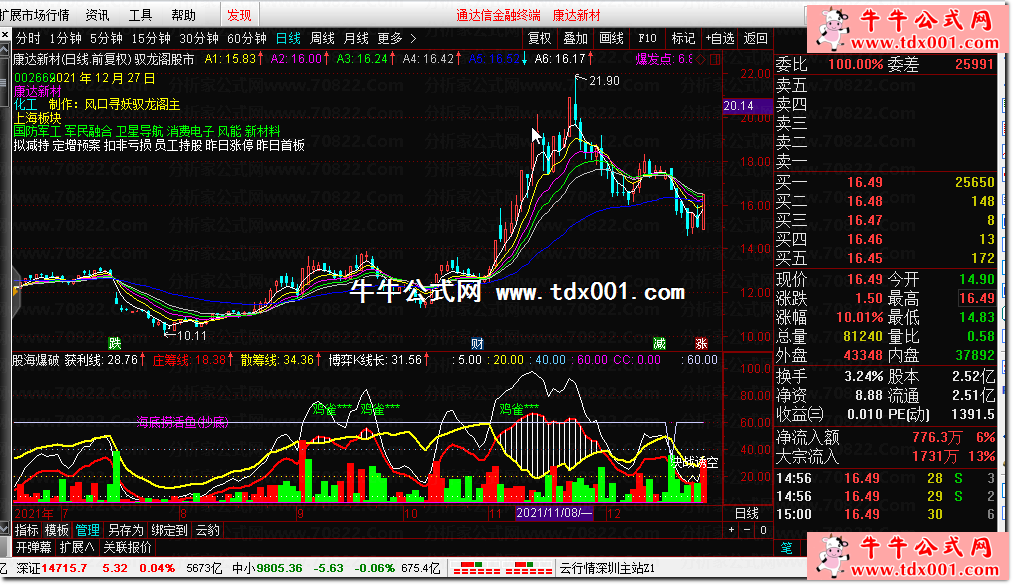Open the 关联报价 tab
1014x585 pixels.
[127, 548]
